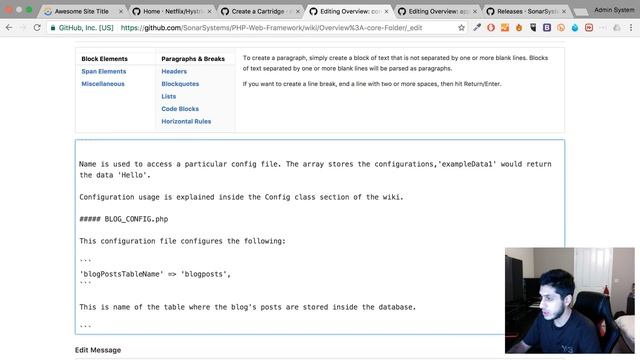
Task: Click the '##### BLOG_CONFIG.php' heading line
Action: pos(124,219)
